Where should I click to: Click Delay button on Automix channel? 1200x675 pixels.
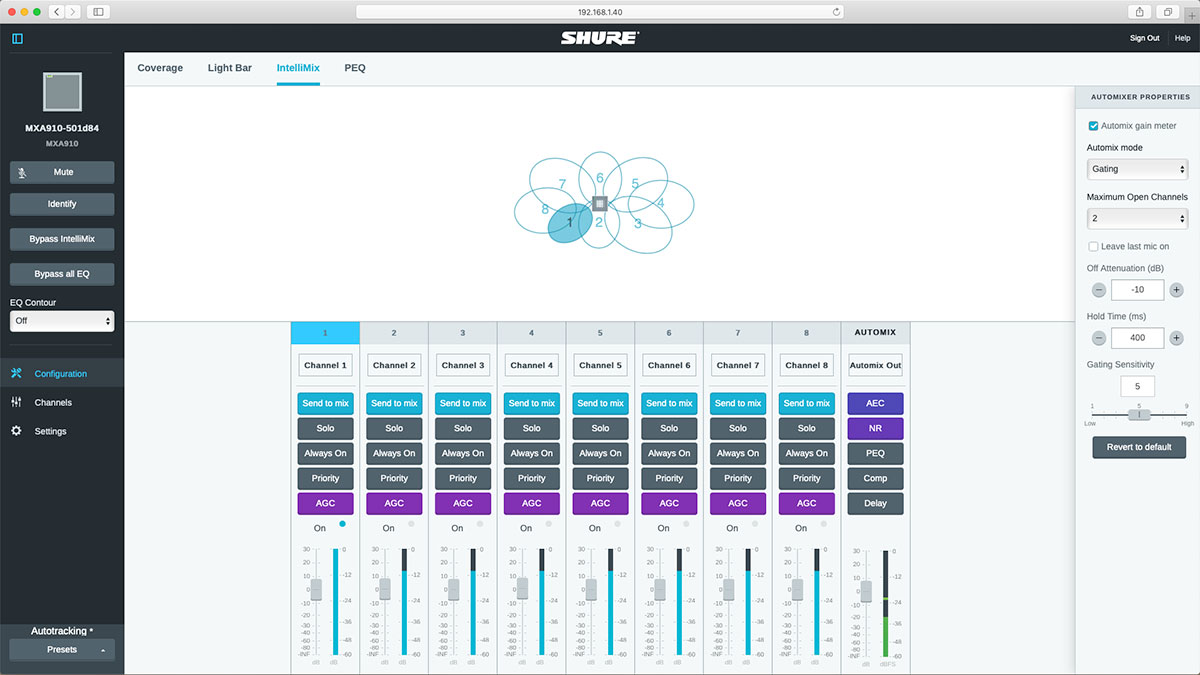875,503
